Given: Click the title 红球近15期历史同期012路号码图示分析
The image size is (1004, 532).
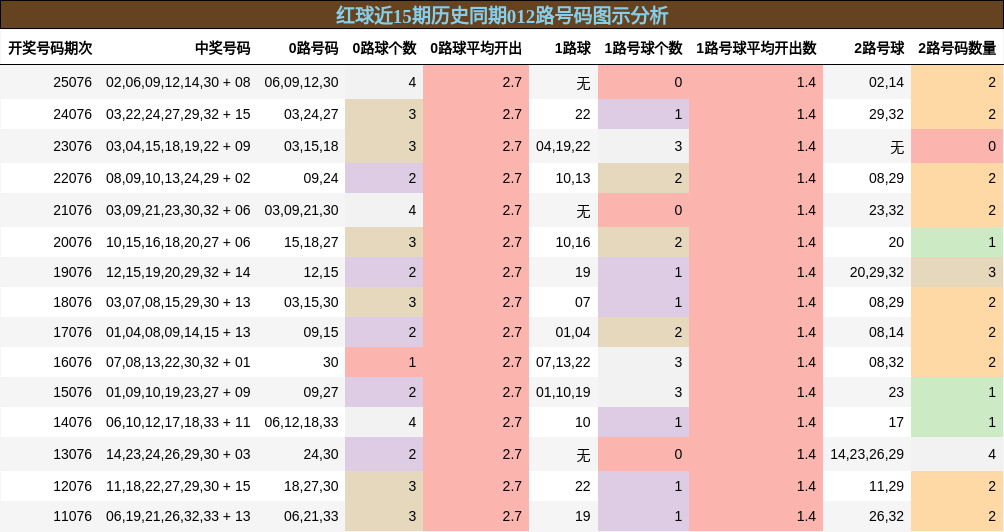Looking at the screenshot, I should pyautogui.click(x=502, y=15).
